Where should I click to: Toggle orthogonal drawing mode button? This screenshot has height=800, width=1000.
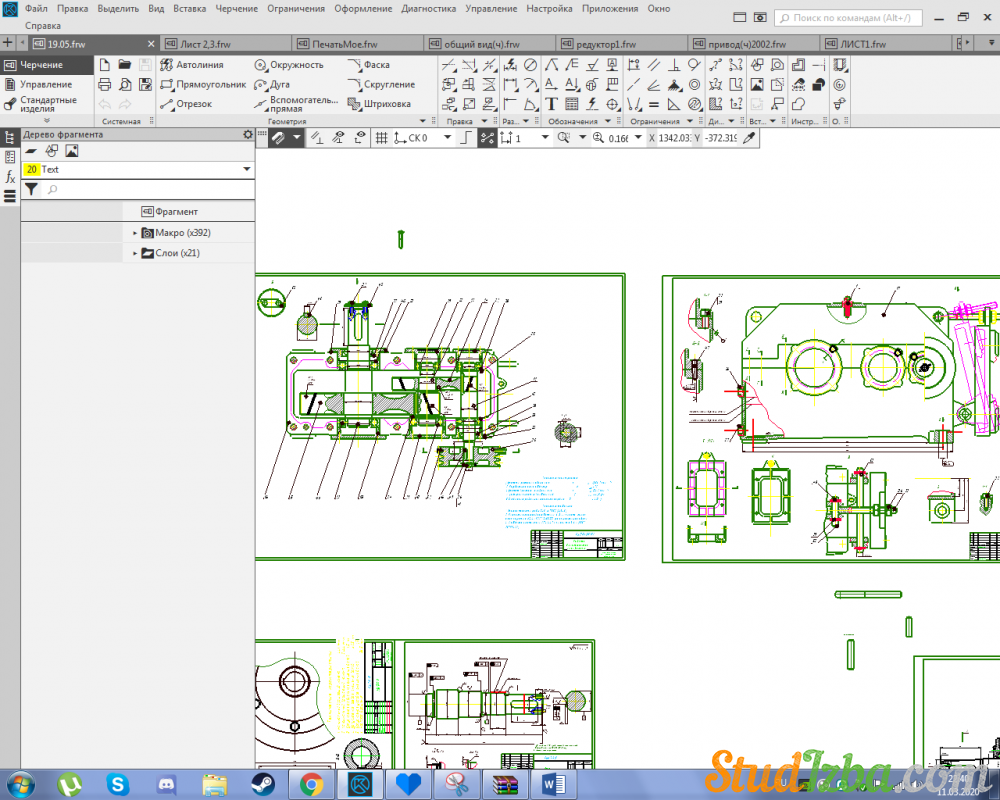point(465,138)
